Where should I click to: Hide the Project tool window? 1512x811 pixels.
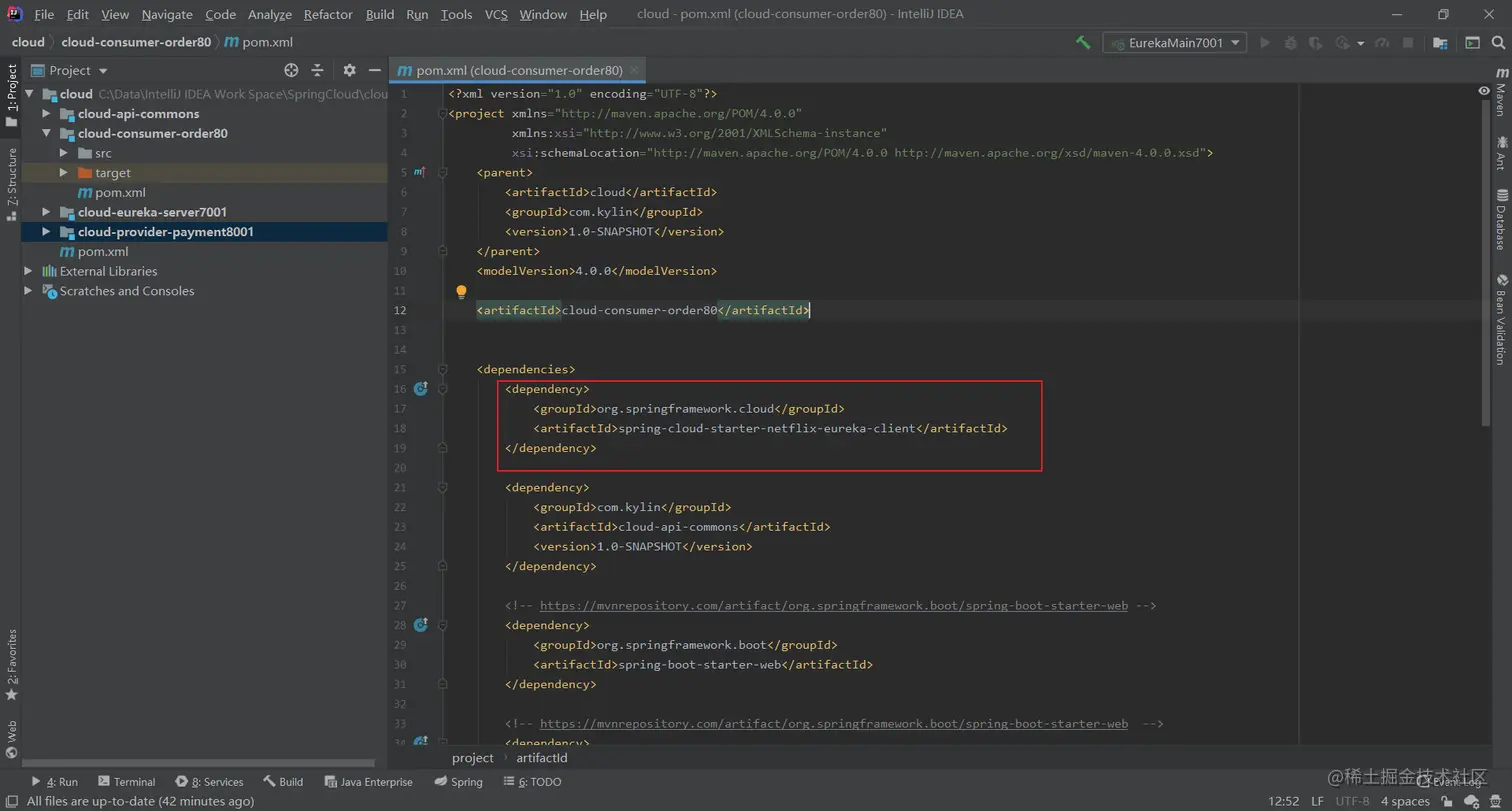(375, 70)
